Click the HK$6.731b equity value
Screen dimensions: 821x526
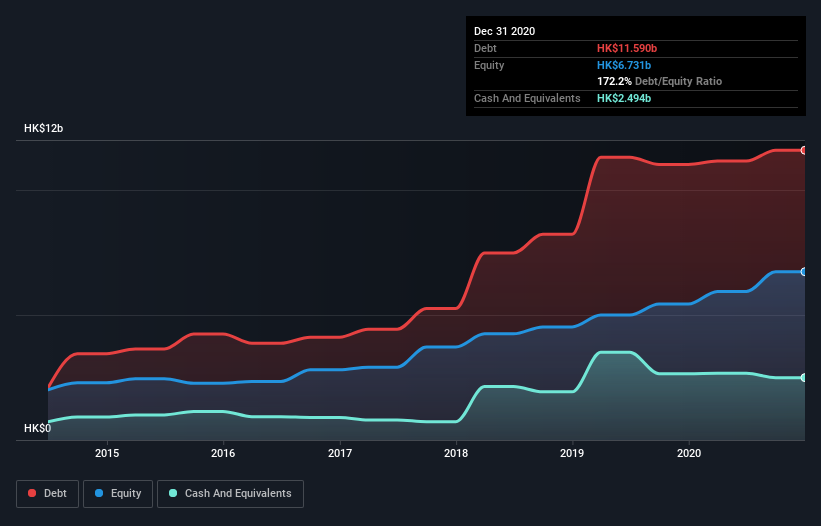coord(624,65)
